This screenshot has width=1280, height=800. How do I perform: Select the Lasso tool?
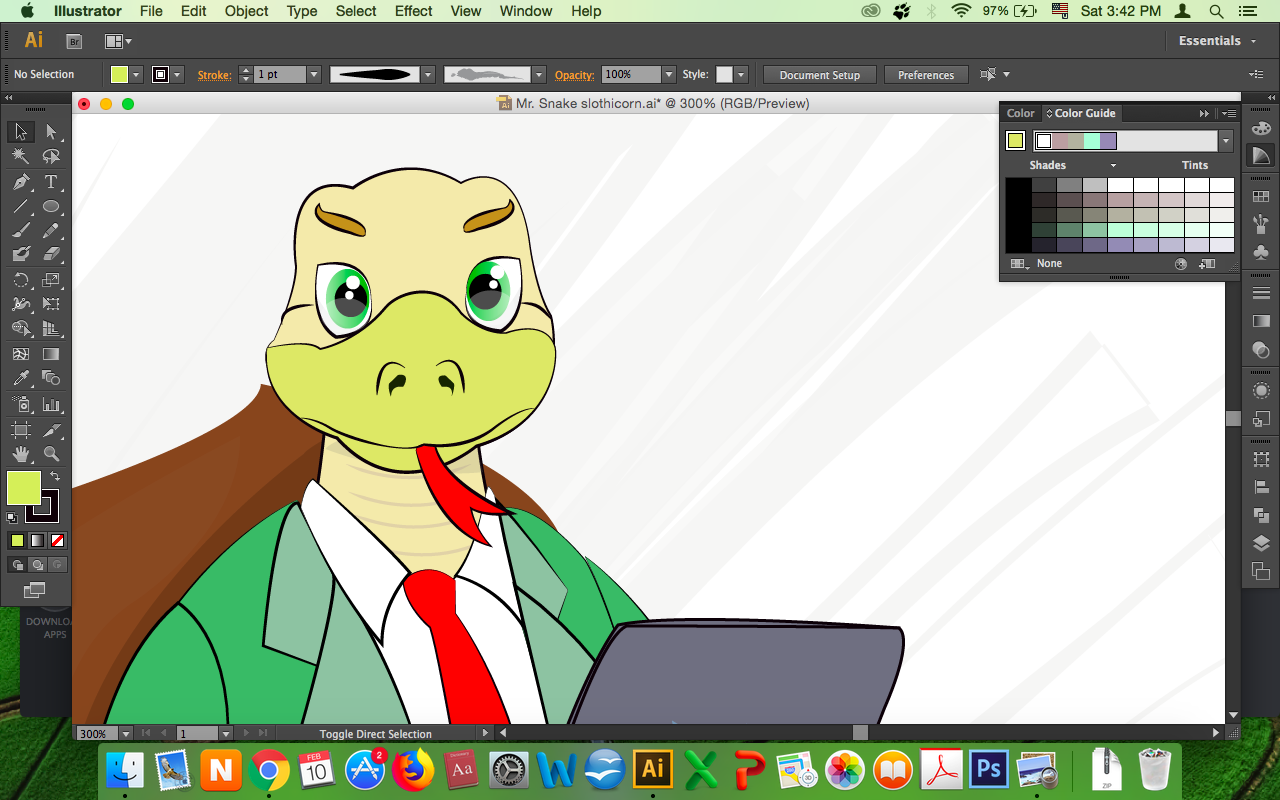tap(51, 157)
